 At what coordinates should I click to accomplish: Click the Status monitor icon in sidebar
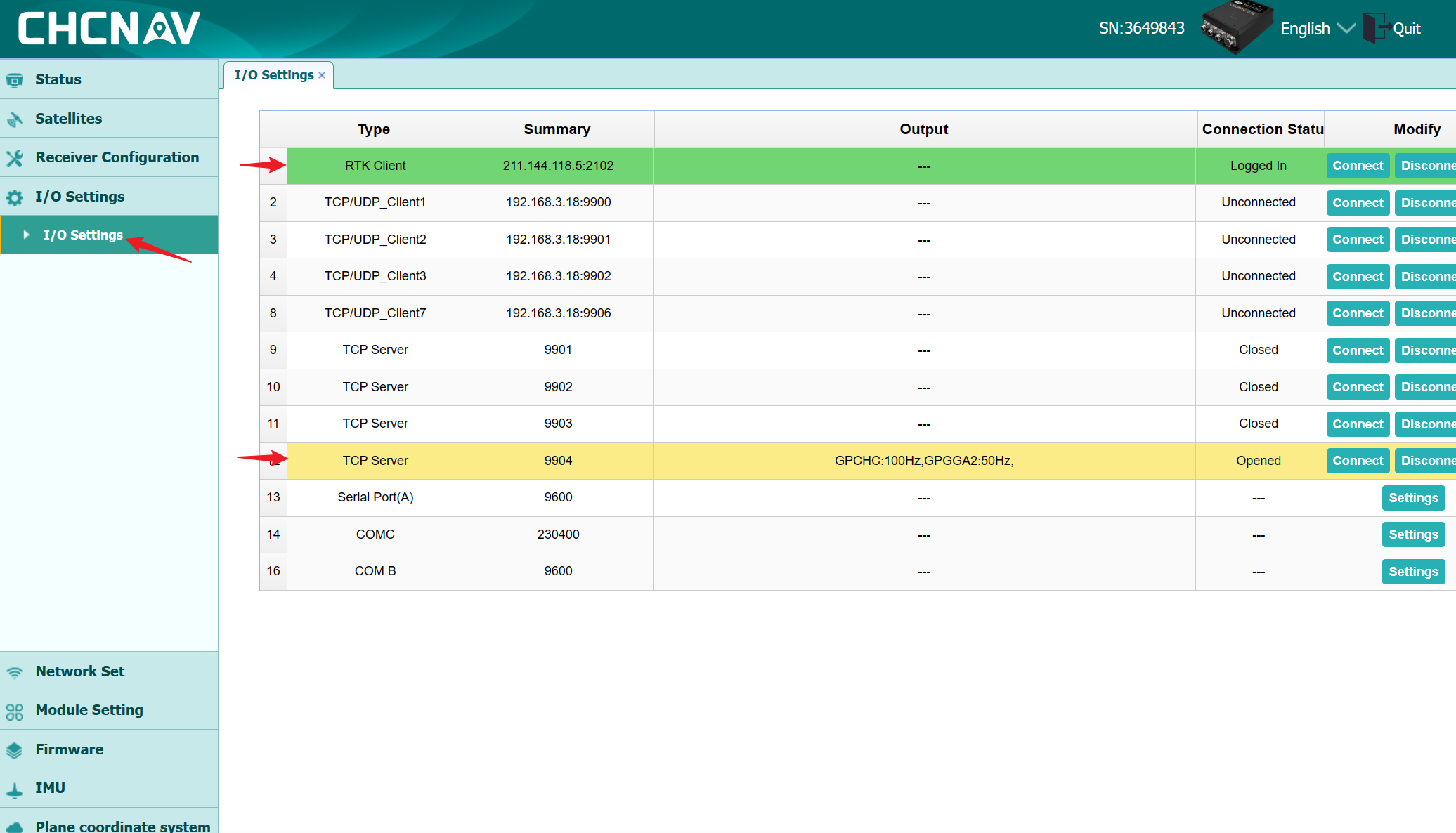15,80
